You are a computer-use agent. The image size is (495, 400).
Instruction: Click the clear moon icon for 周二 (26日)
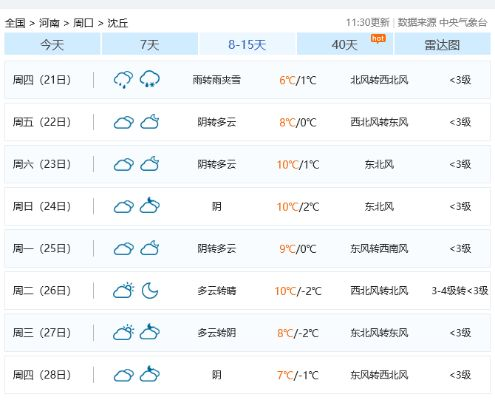click(150, 290)
